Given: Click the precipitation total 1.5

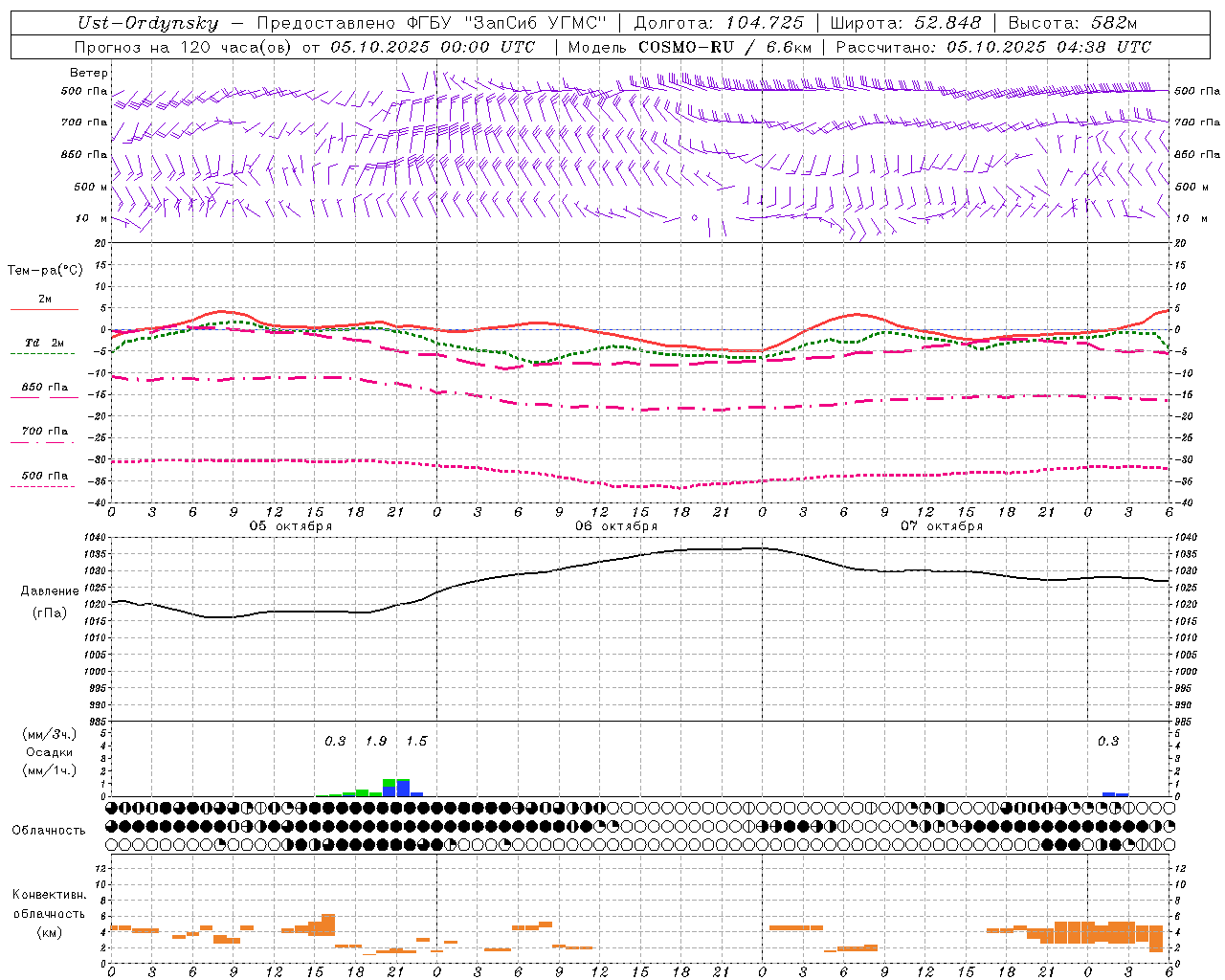Looking at the screenshot, I should (416, 741).
